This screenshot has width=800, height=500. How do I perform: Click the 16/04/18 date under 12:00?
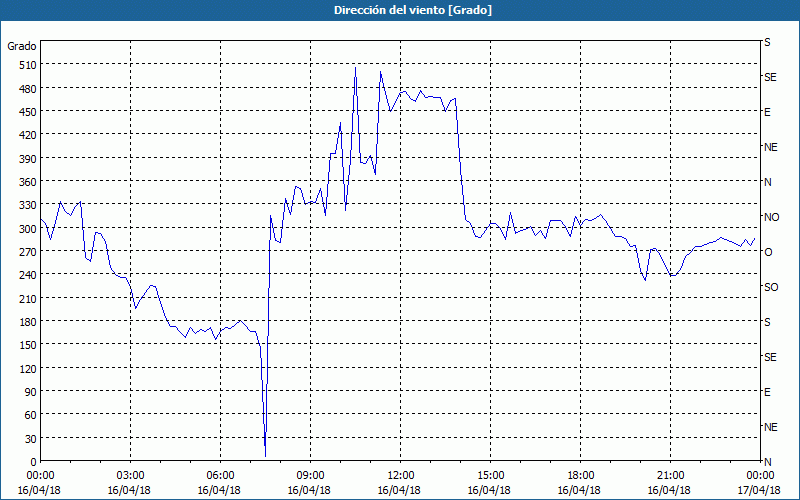point(399,490)
